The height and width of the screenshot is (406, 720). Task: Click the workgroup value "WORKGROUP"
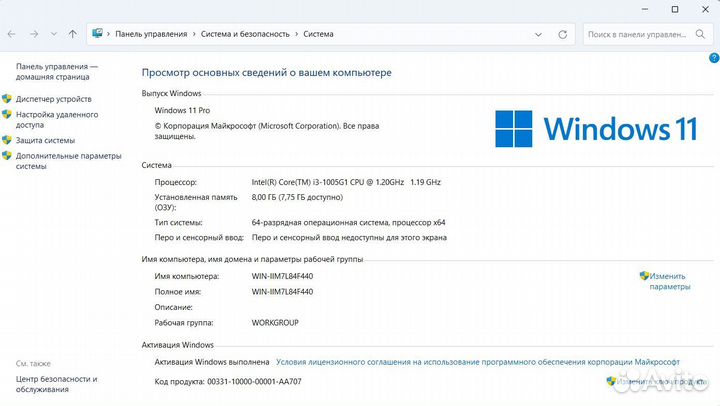coord(275,322)
